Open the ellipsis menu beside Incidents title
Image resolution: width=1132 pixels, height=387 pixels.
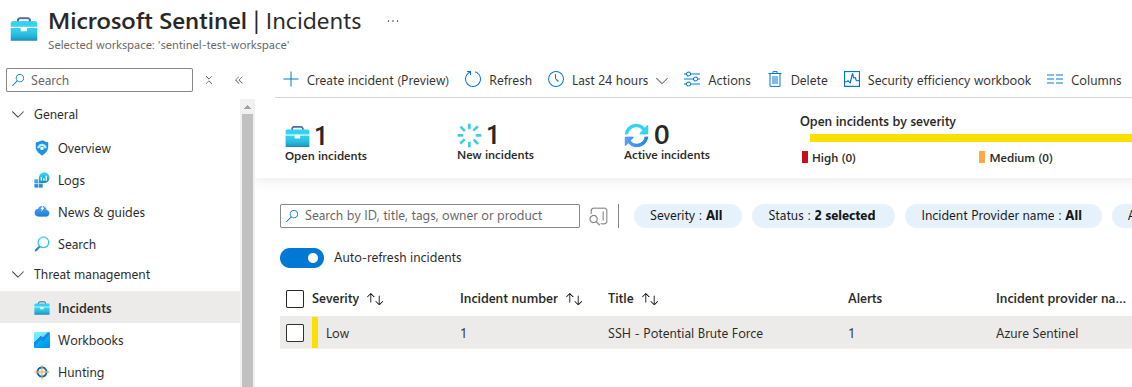tap(393, 22)
